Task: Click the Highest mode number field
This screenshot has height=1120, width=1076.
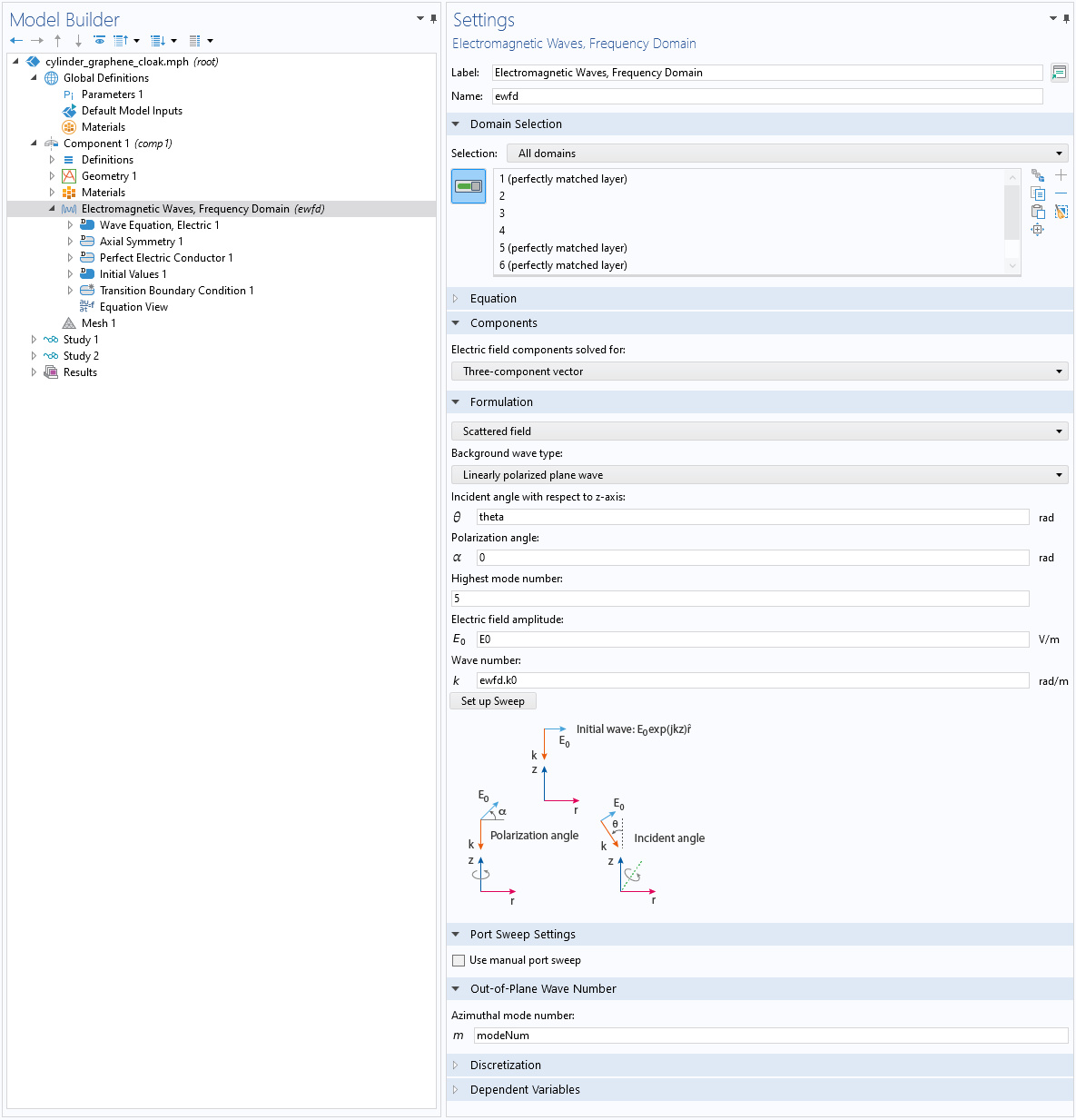Action: point(740,599)
